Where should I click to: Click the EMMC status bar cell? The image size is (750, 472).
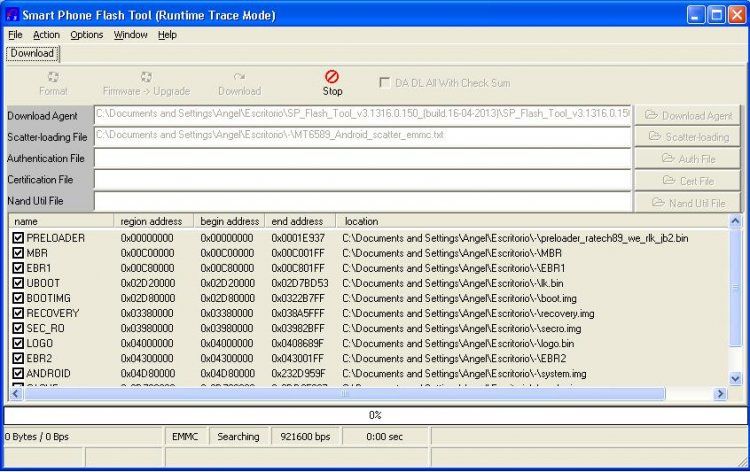tap(185, 437)
